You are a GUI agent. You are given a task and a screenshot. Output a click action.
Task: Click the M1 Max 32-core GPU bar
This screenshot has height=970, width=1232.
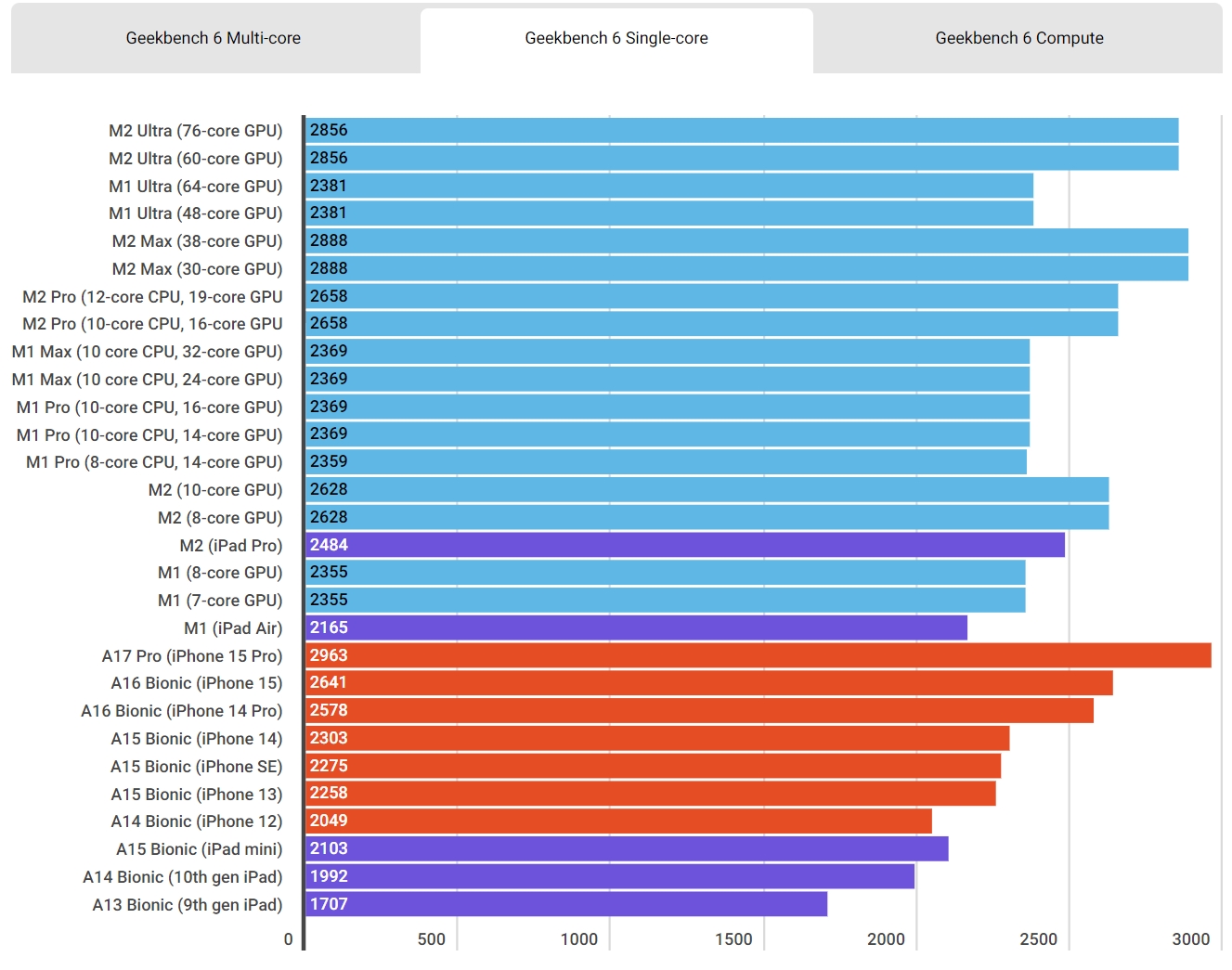pyautogui.click(x=668, y=351)
